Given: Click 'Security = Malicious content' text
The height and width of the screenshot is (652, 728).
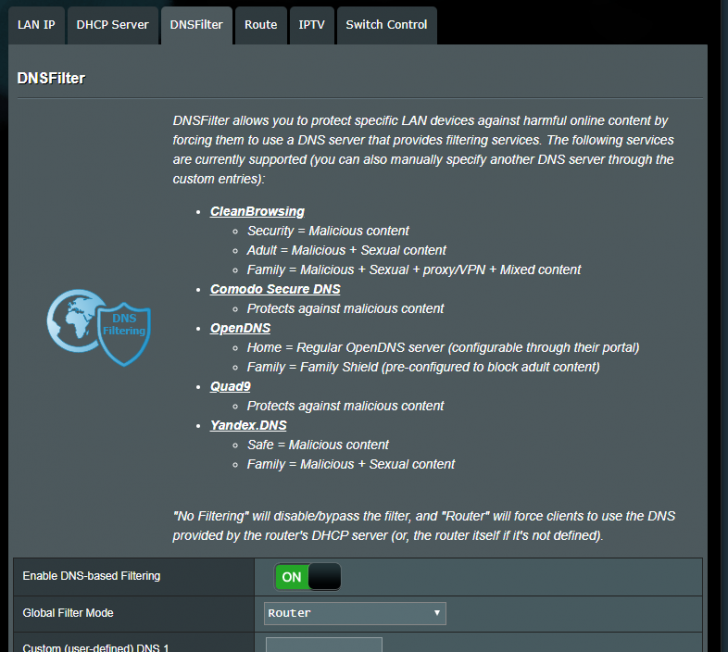Looking at the screenshot, I should pyautogui.click(x=328, y=231).
